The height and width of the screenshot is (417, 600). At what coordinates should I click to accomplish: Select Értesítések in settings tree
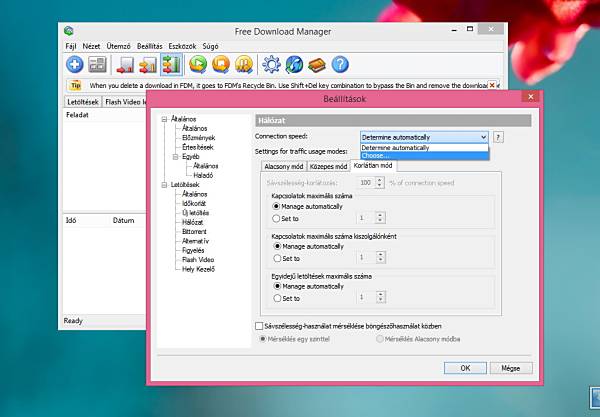point(197,147)
